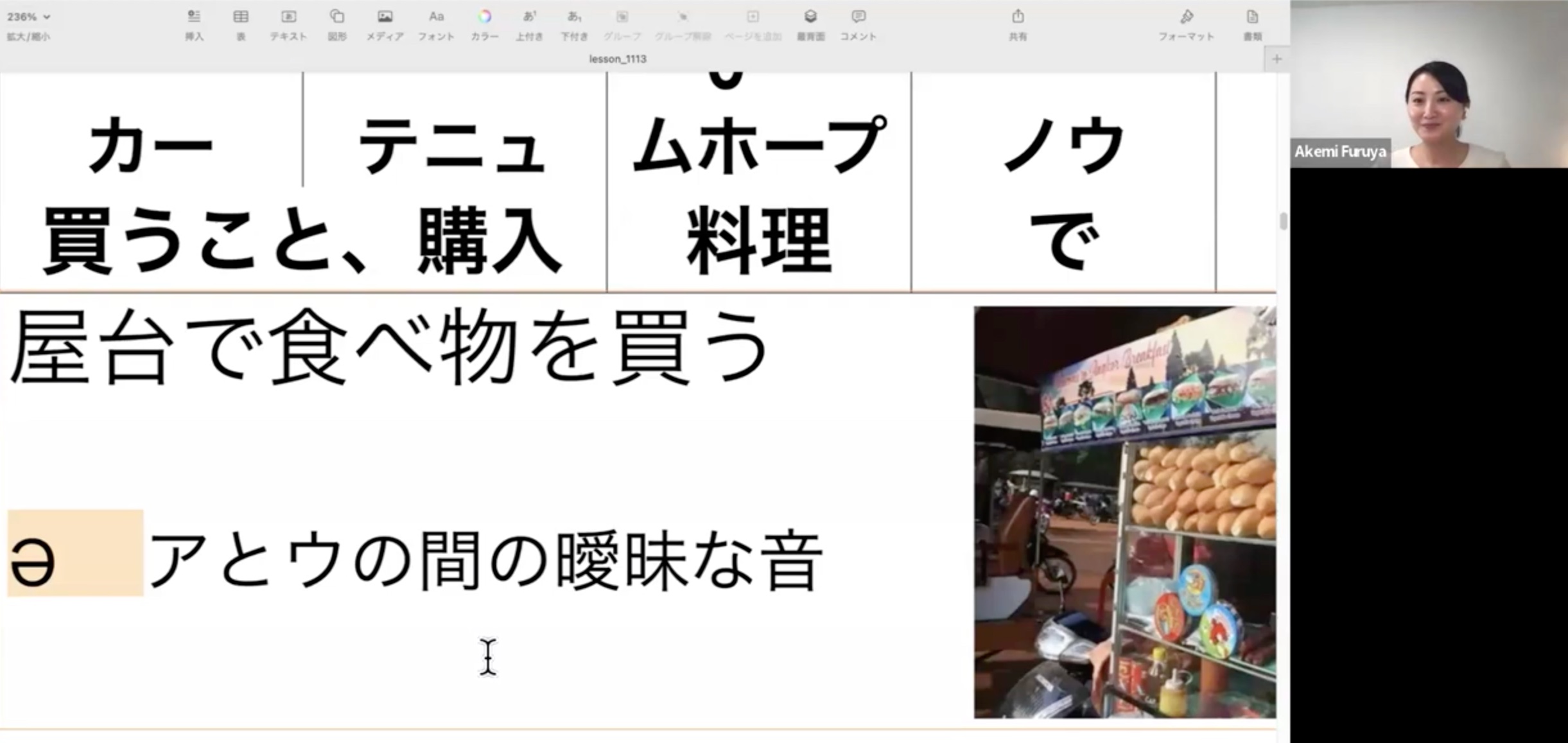Click the plus button to add tab
This screenshot has height=743, width=1568.
1276,59
